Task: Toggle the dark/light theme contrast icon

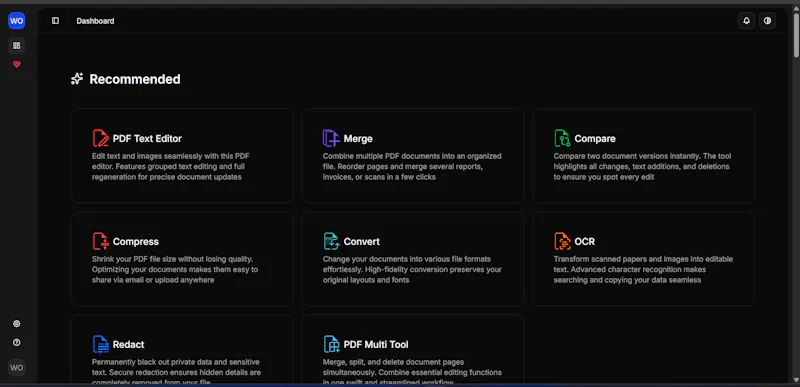Action: click(767, 21)
